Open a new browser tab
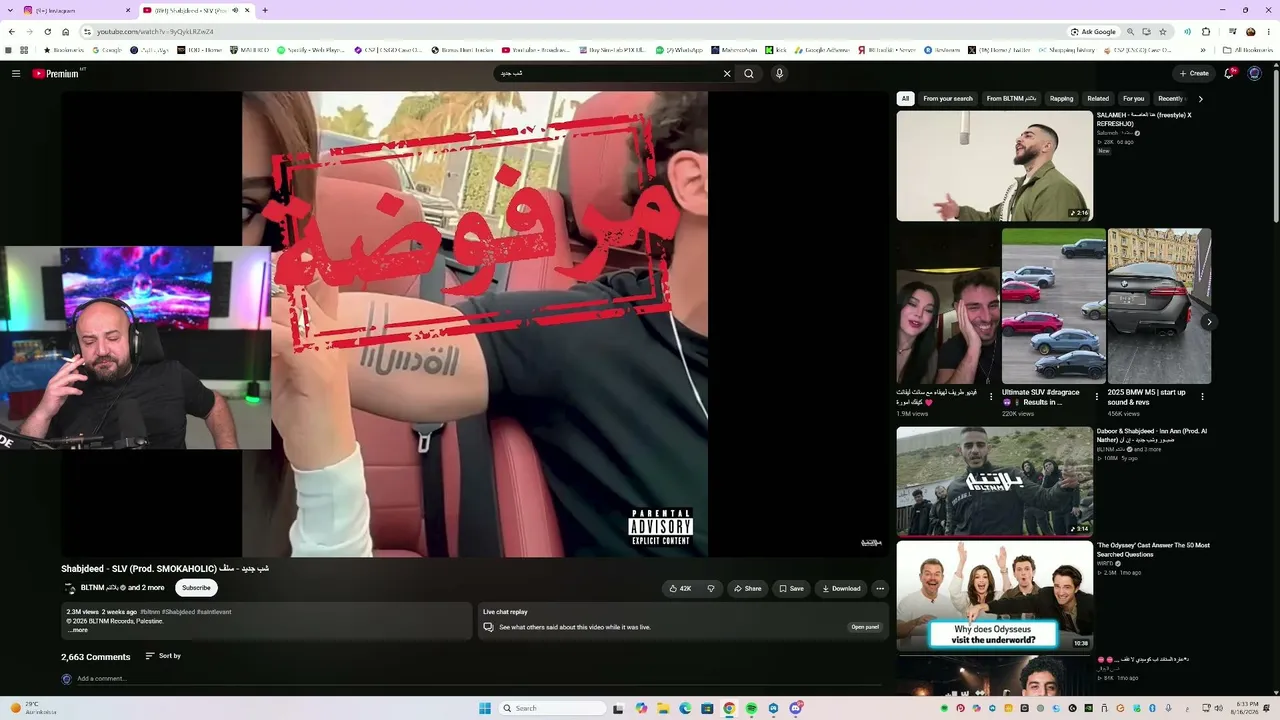Image resolution: width=1280 pixels, height=720 pixels. coord(264,10)
